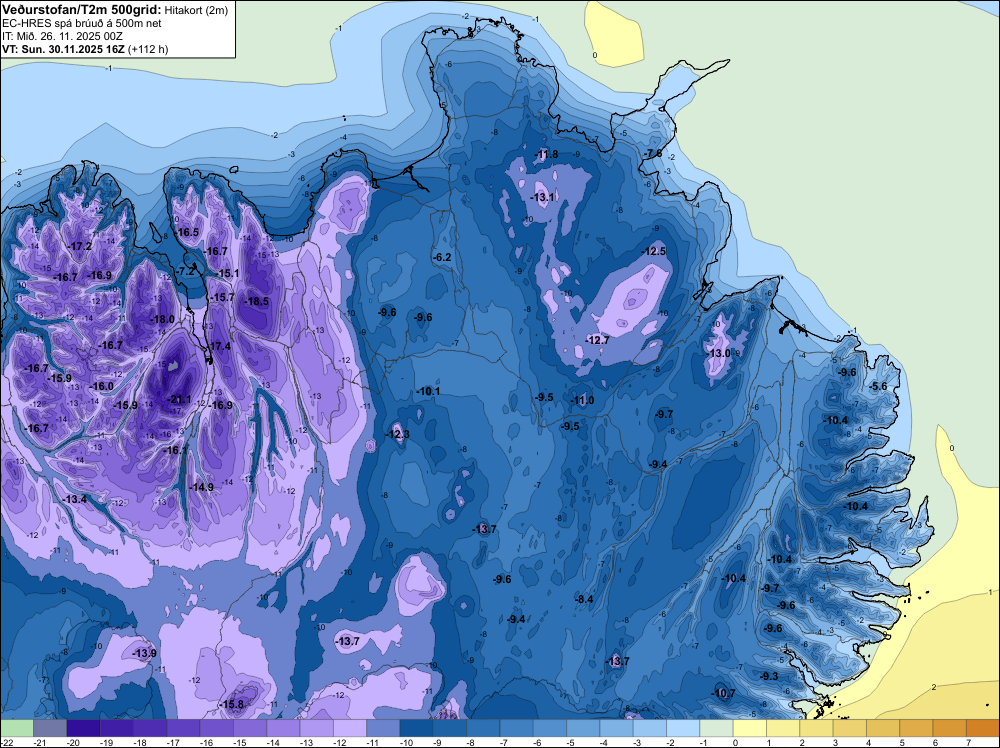Image resolution: width=1000 pixels, height=748 pixels.
Task: Click legend swatch between -10 and -9
Action: pos(416,728)
